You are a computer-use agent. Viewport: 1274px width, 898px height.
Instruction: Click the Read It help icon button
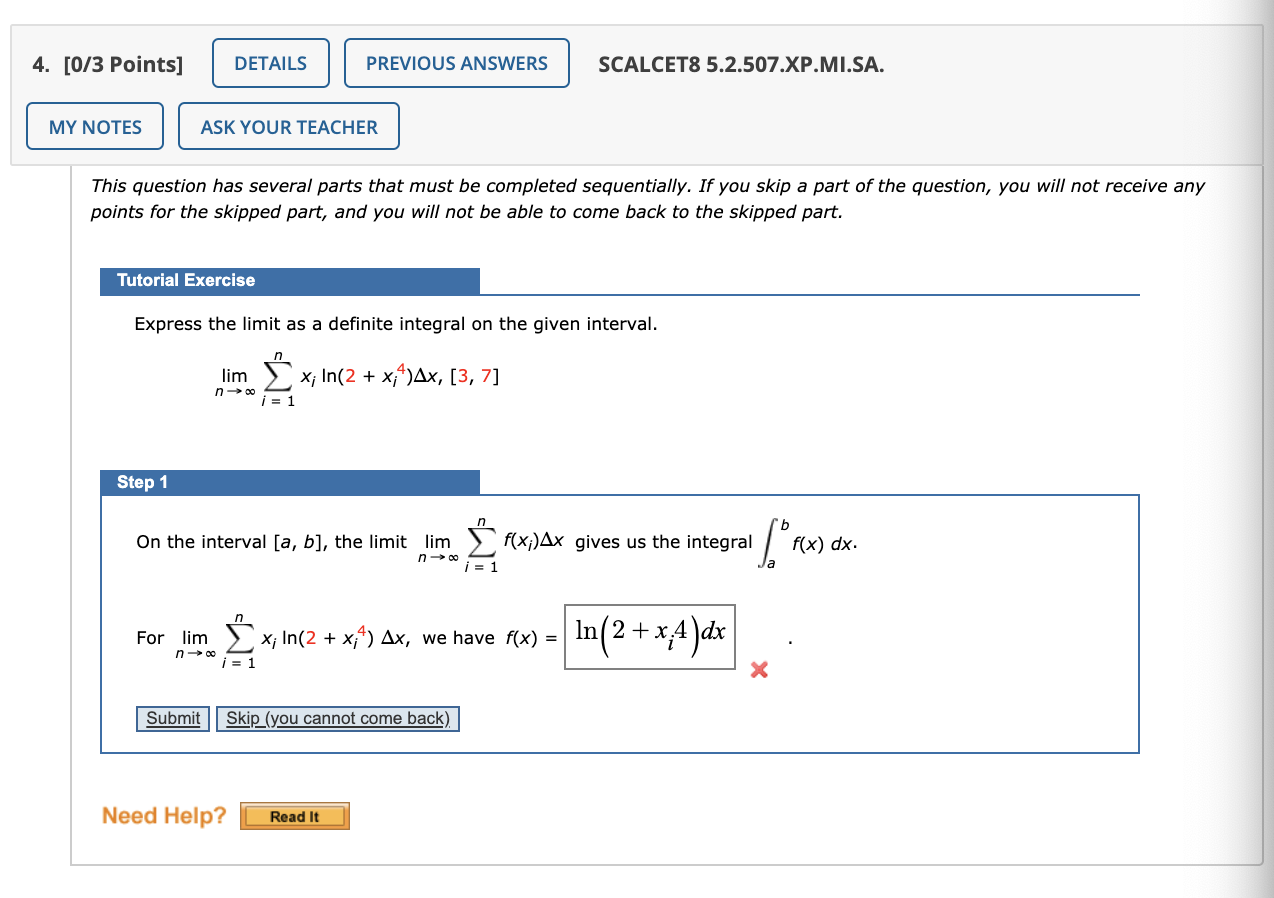[293, 816]
